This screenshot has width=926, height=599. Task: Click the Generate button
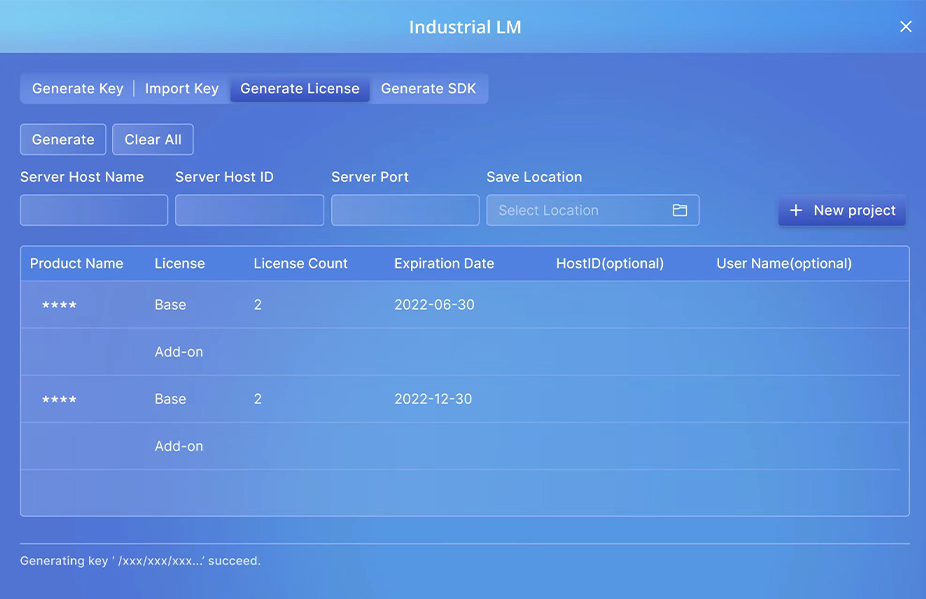click(63, 139)
